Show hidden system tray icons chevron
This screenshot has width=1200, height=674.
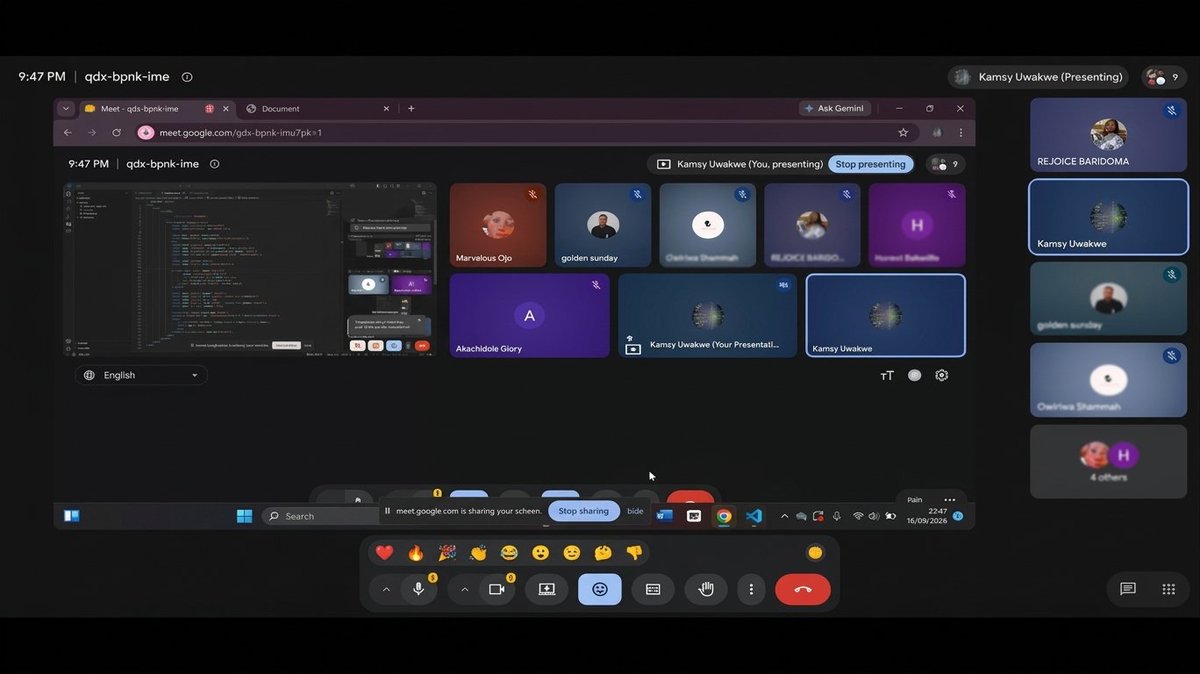[784, 516]
